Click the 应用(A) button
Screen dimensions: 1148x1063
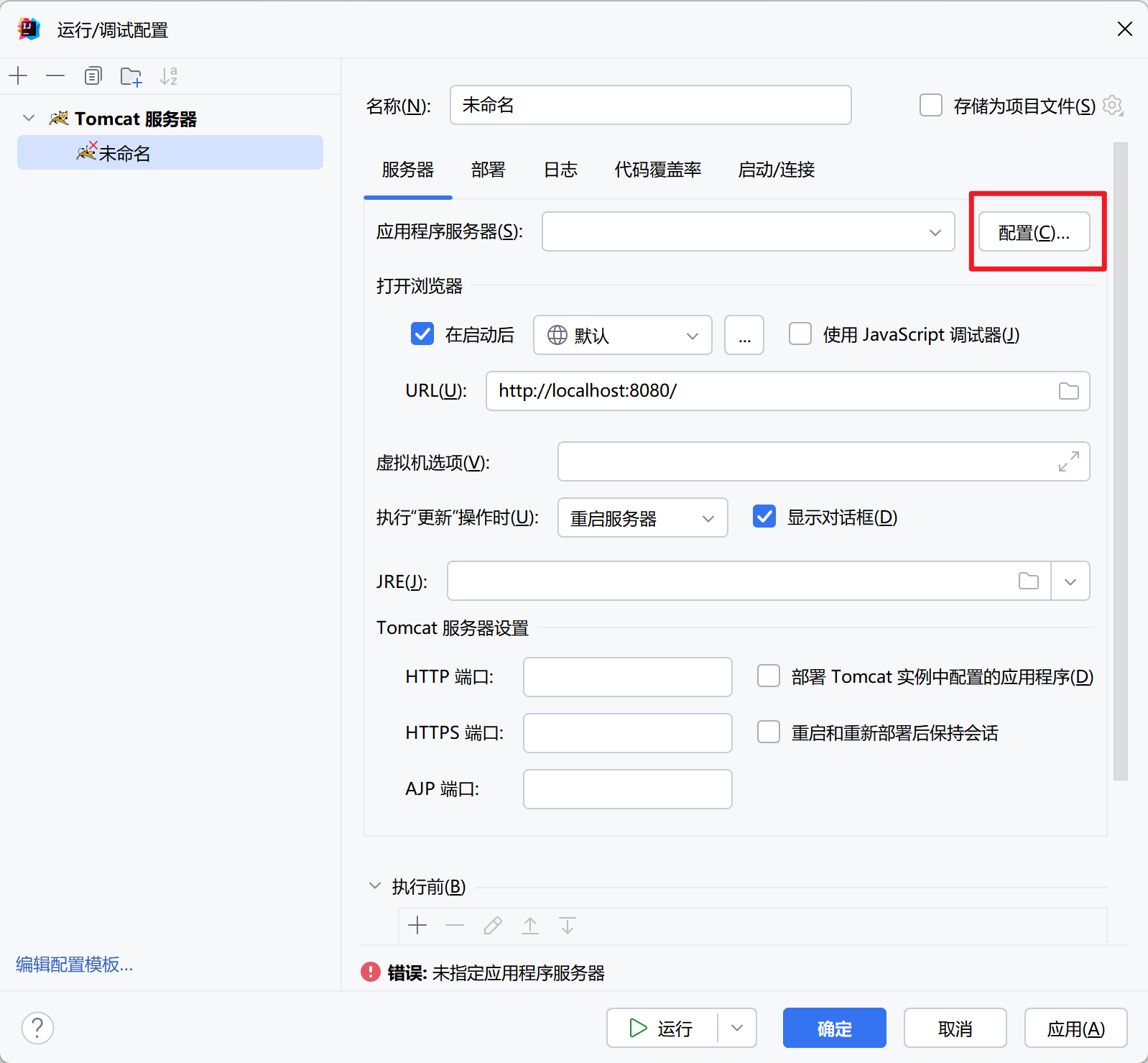pyautogui.click(x=1075, y=1028)
